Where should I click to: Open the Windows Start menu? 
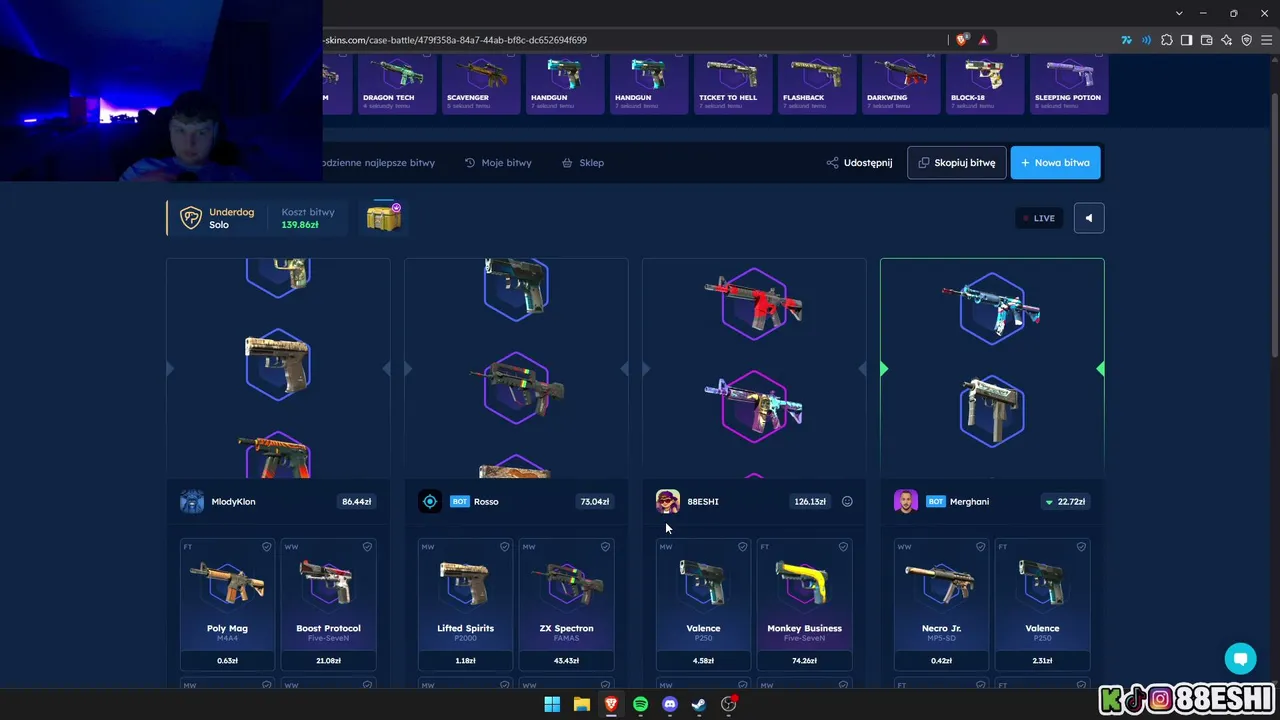coord(552,704)
